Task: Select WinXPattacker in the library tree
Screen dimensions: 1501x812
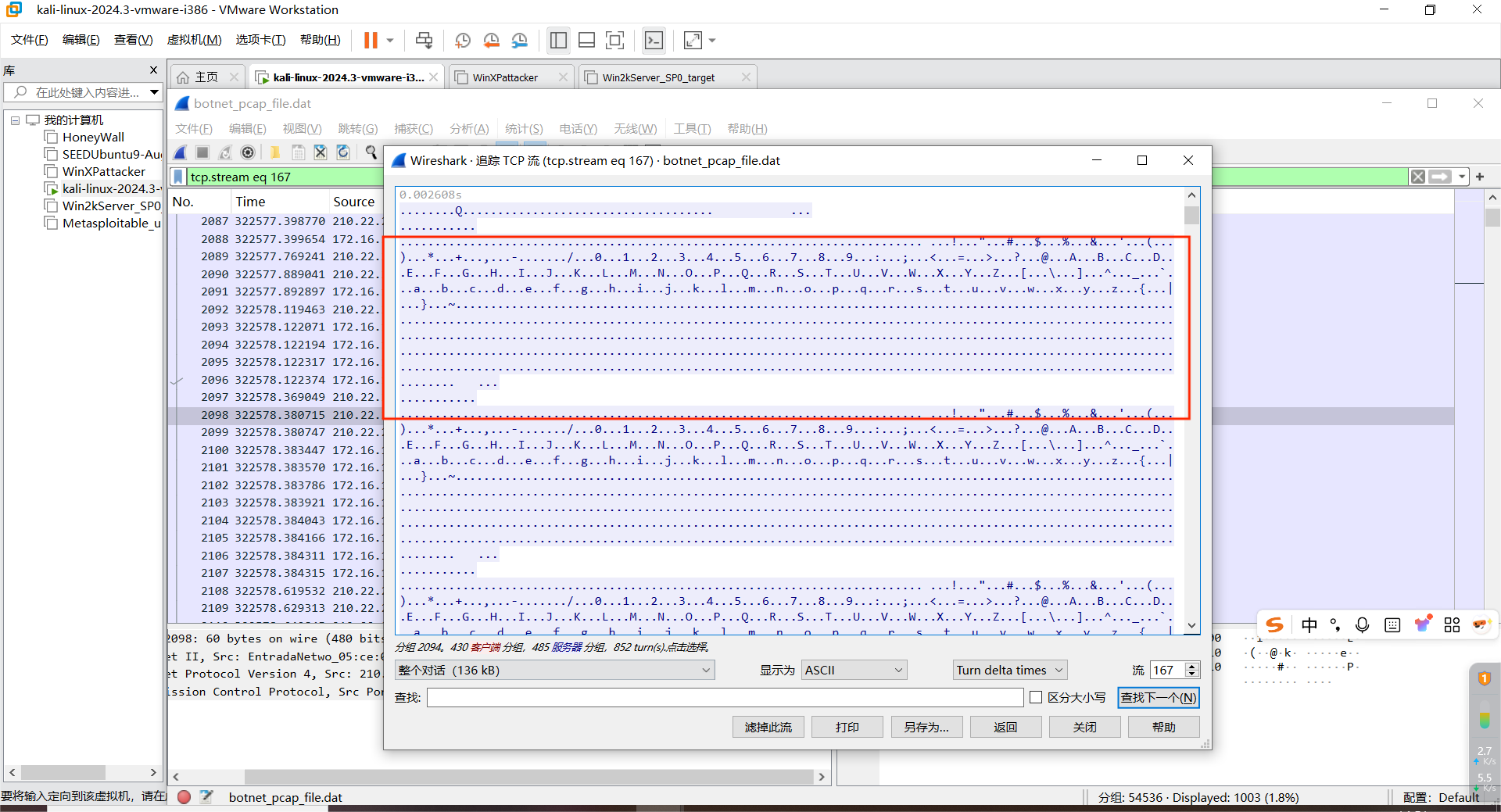Action: click(103, 172)
